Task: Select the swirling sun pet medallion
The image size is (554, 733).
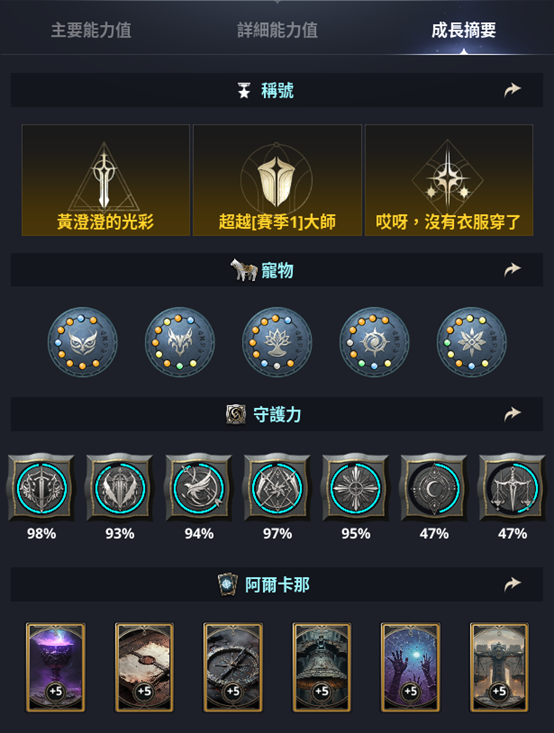Action: click(374, 342)
